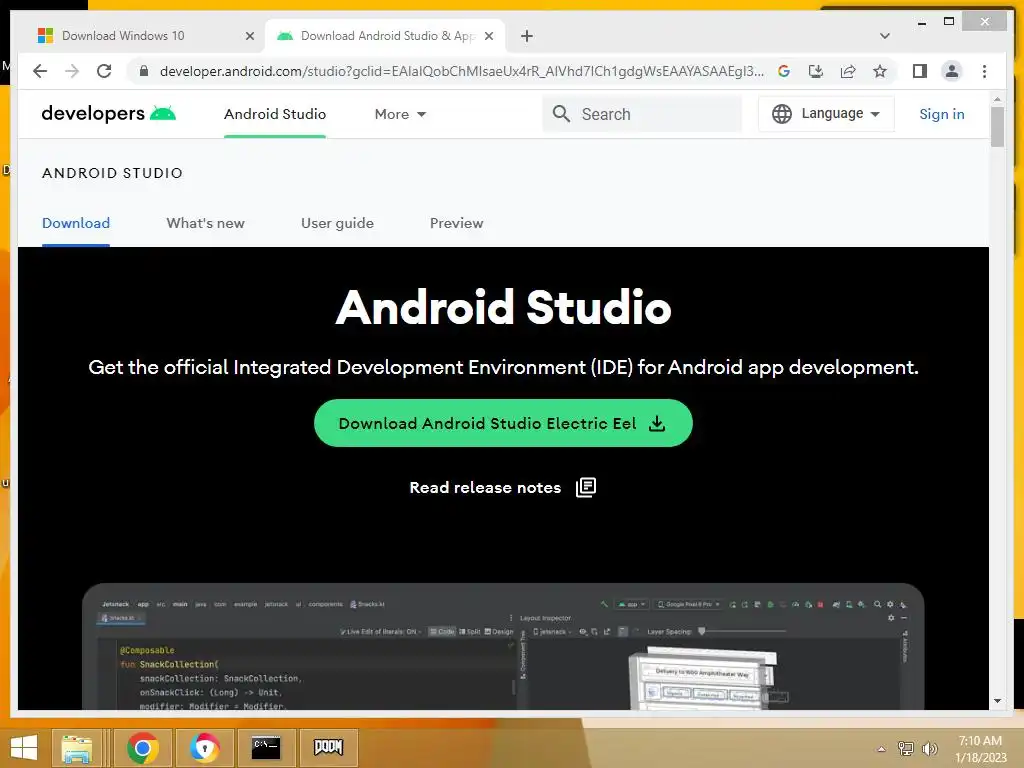Select the Download sub-tab

tap(76, 223)
